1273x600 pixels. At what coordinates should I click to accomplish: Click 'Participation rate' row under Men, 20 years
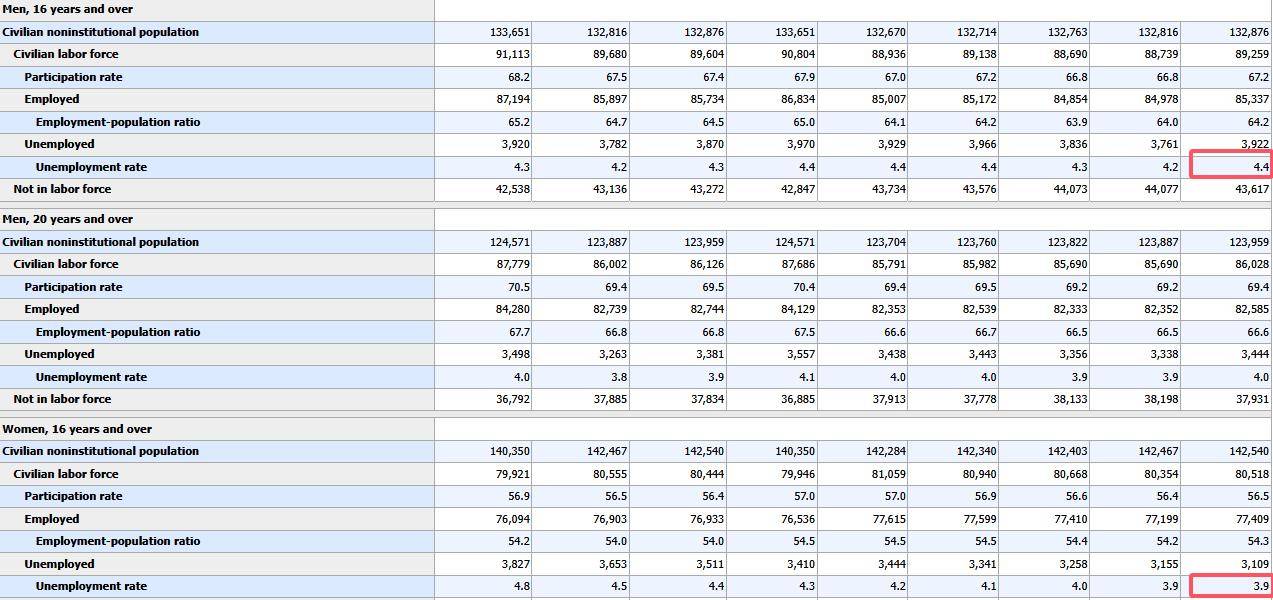[x=73, y=287]
